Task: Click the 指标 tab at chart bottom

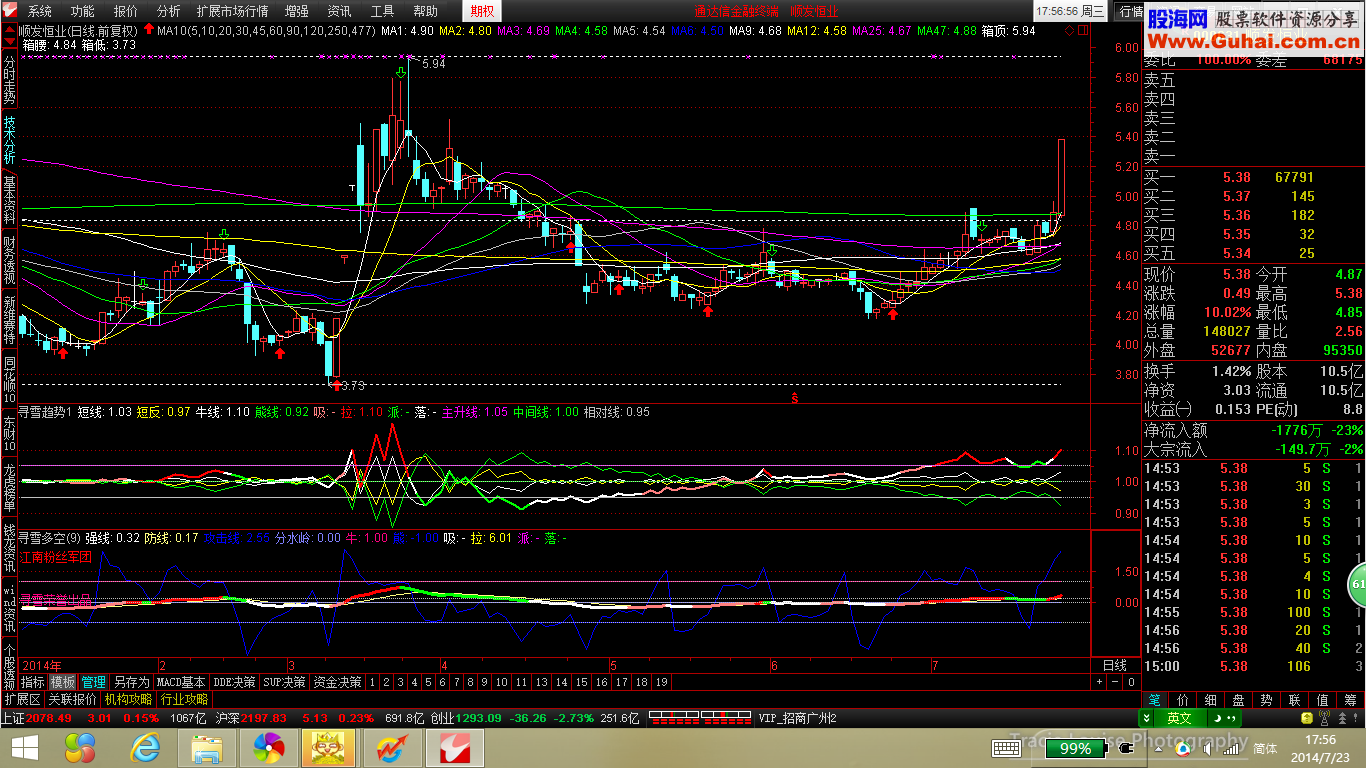Action: point(33,682)
